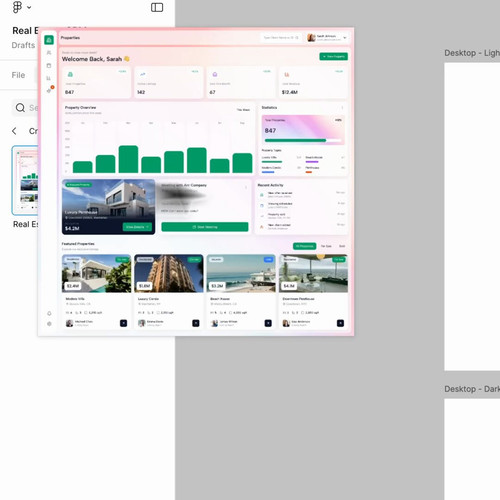
Task: Expand the chevron beside the Figma logo
Action: [x=29, y=7]
